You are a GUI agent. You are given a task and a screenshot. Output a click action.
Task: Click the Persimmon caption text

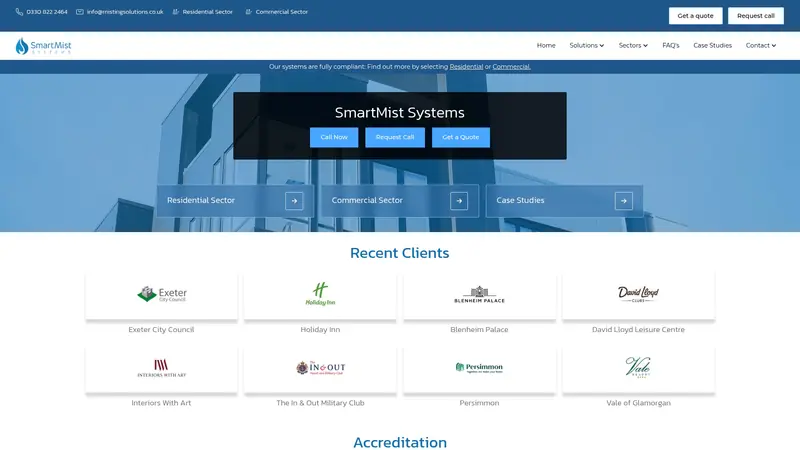[x=479, y=403]
